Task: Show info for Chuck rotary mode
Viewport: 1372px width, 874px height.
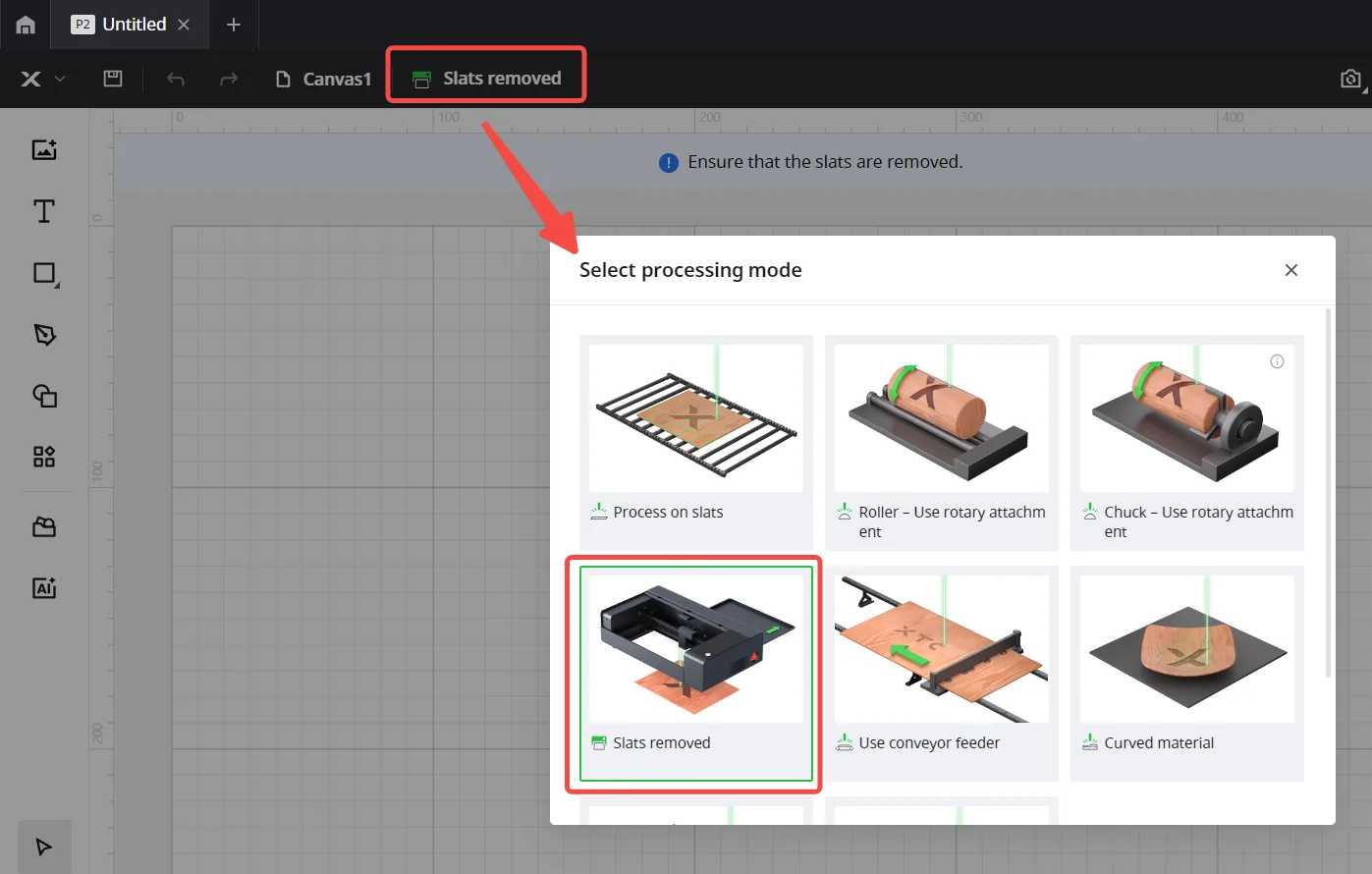Action: click(1277, 361)
